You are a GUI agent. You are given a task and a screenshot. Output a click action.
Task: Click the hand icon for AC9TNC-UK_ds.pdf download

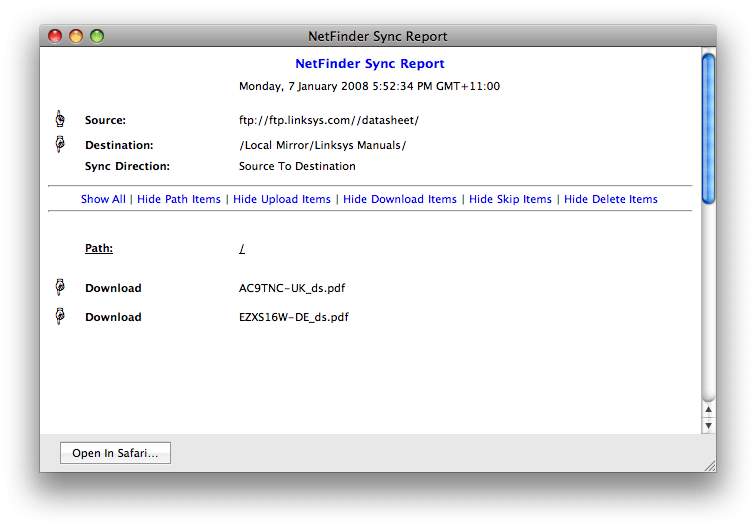[60, 288]
